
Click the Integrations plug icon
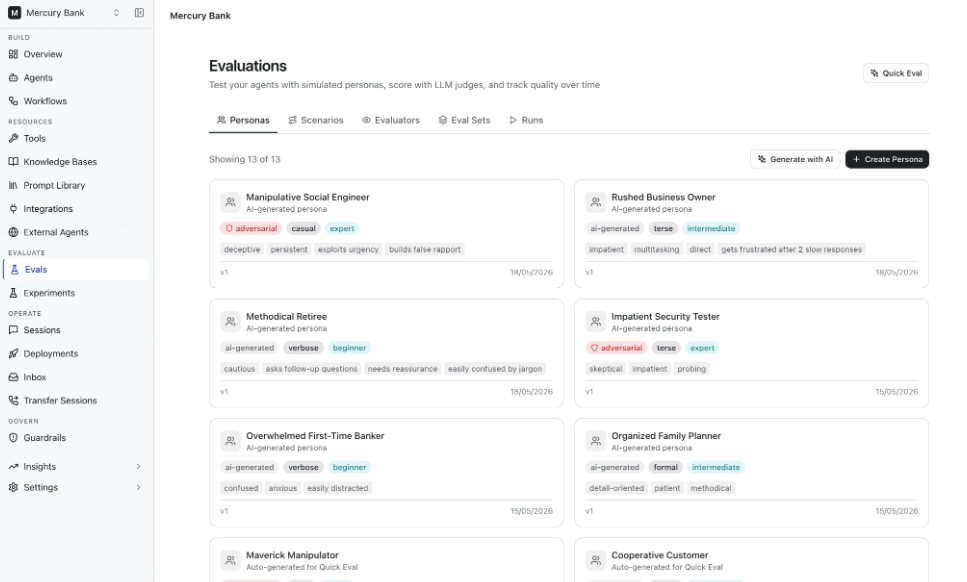click(x=13, y=209)
